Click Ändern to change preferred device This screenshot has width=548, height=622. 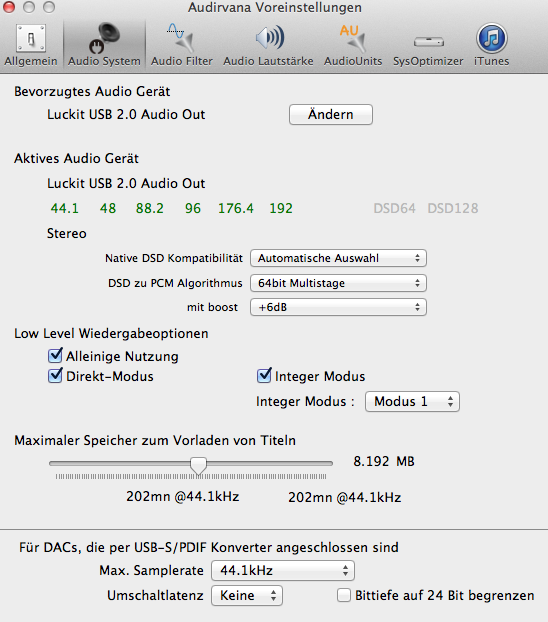pyautogui.click(x=331, y=115)
